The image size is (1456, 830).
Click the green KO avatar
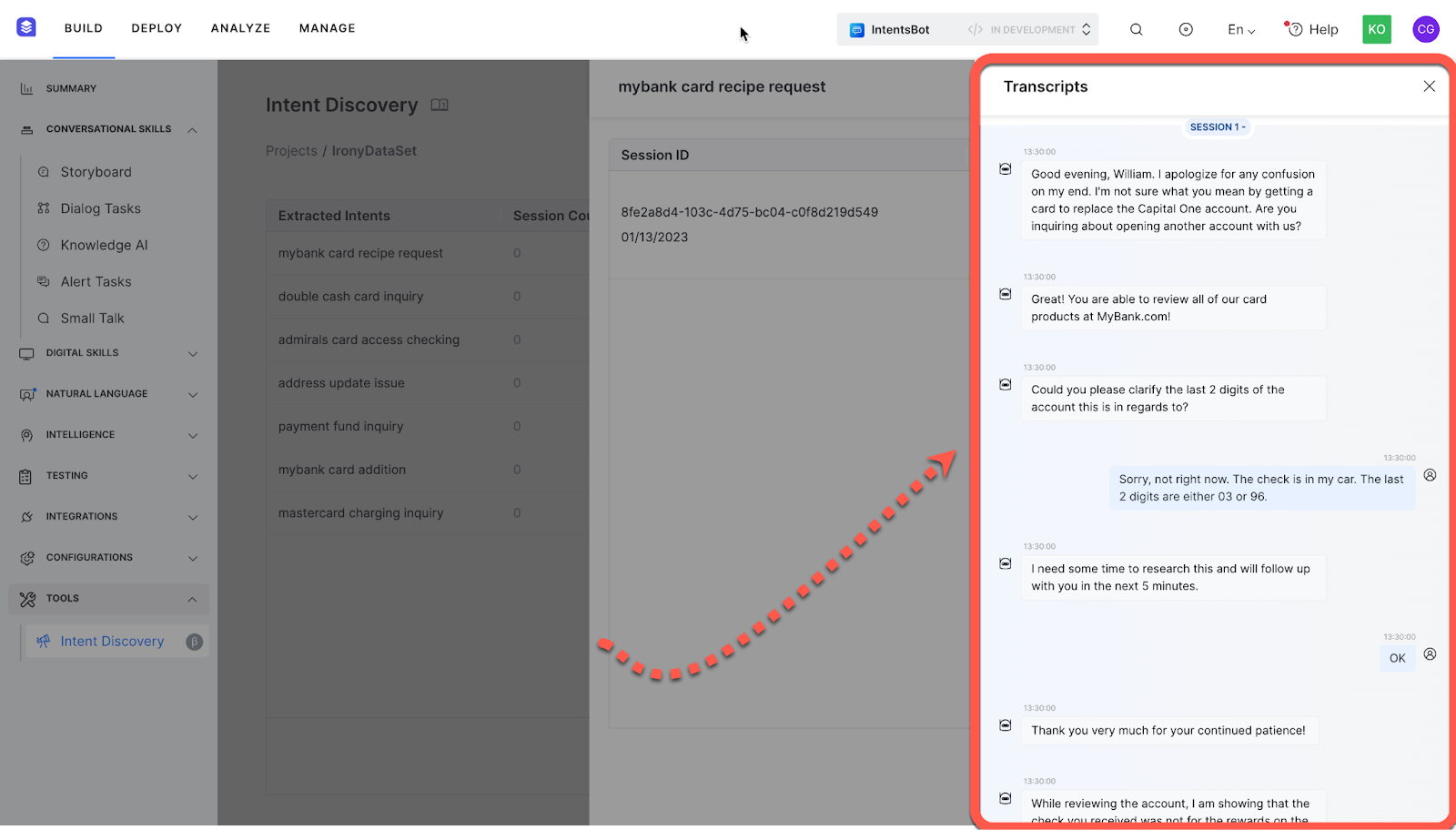click(x=1377, y=29)
